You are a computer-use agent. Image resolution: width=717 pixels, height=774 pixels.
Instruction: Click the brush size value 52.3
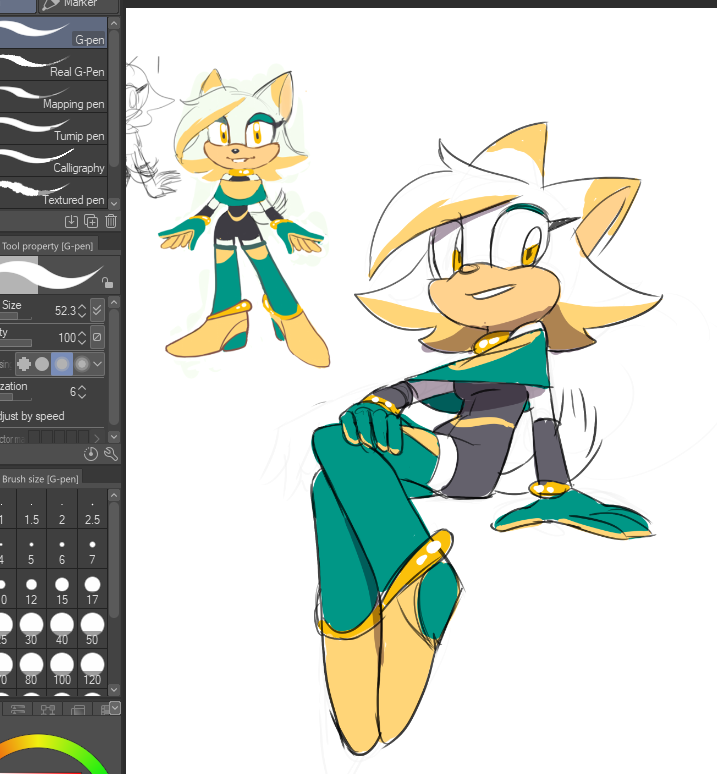pos(65,310)
